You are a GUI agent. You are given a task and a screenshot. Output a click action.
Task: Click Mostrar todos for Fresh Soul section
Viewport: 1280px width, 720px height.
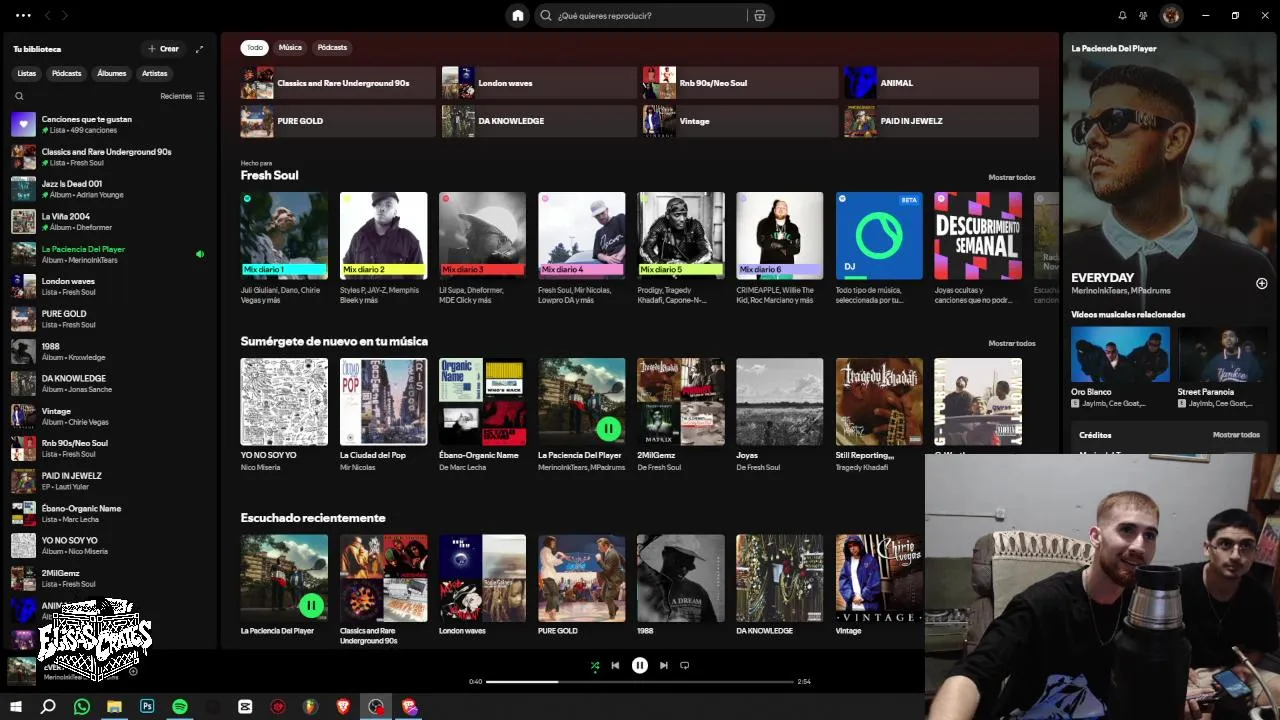1012,177
